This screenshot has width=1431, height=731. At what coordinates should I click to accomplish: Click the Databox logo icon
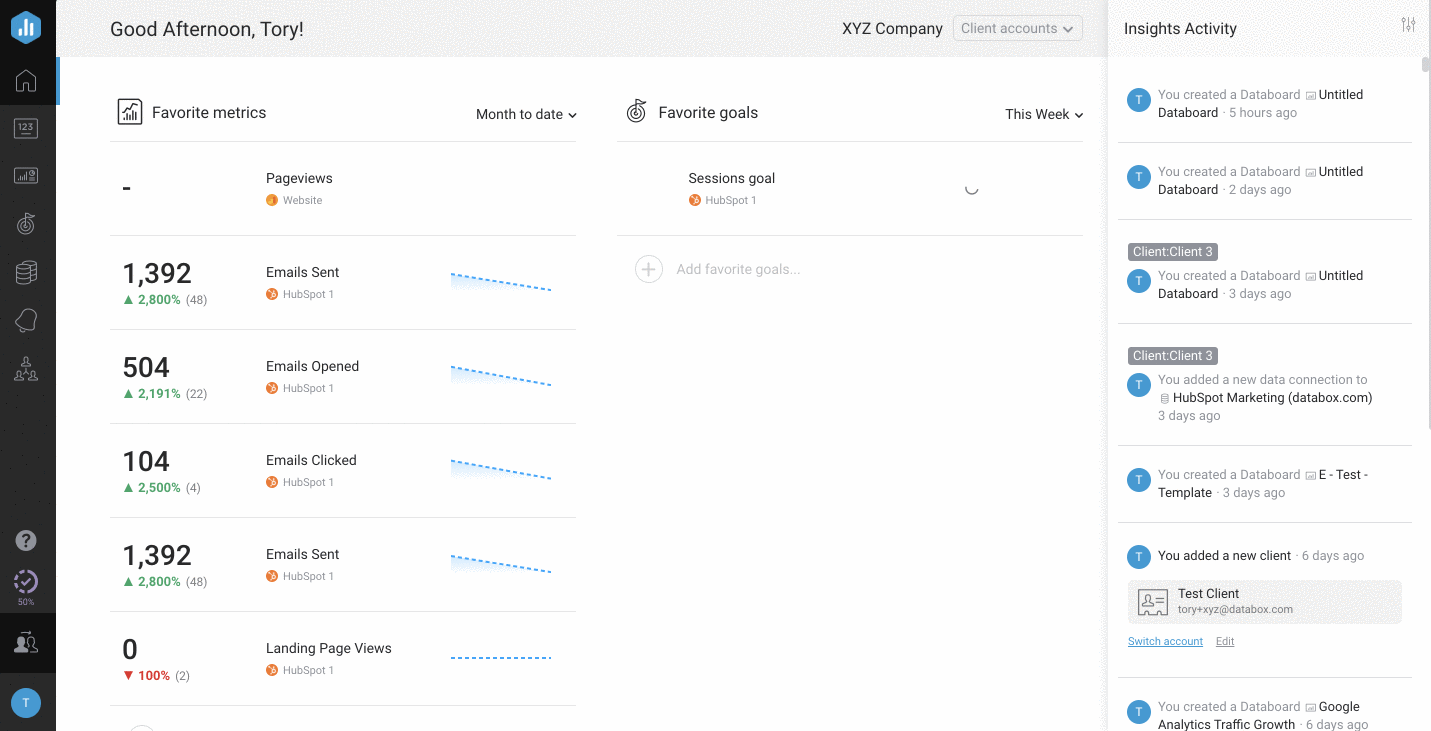click(27, 27)
